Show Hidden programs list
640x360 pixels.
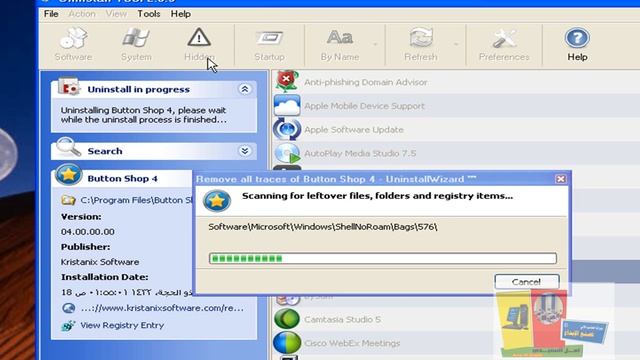coord(199,44)
